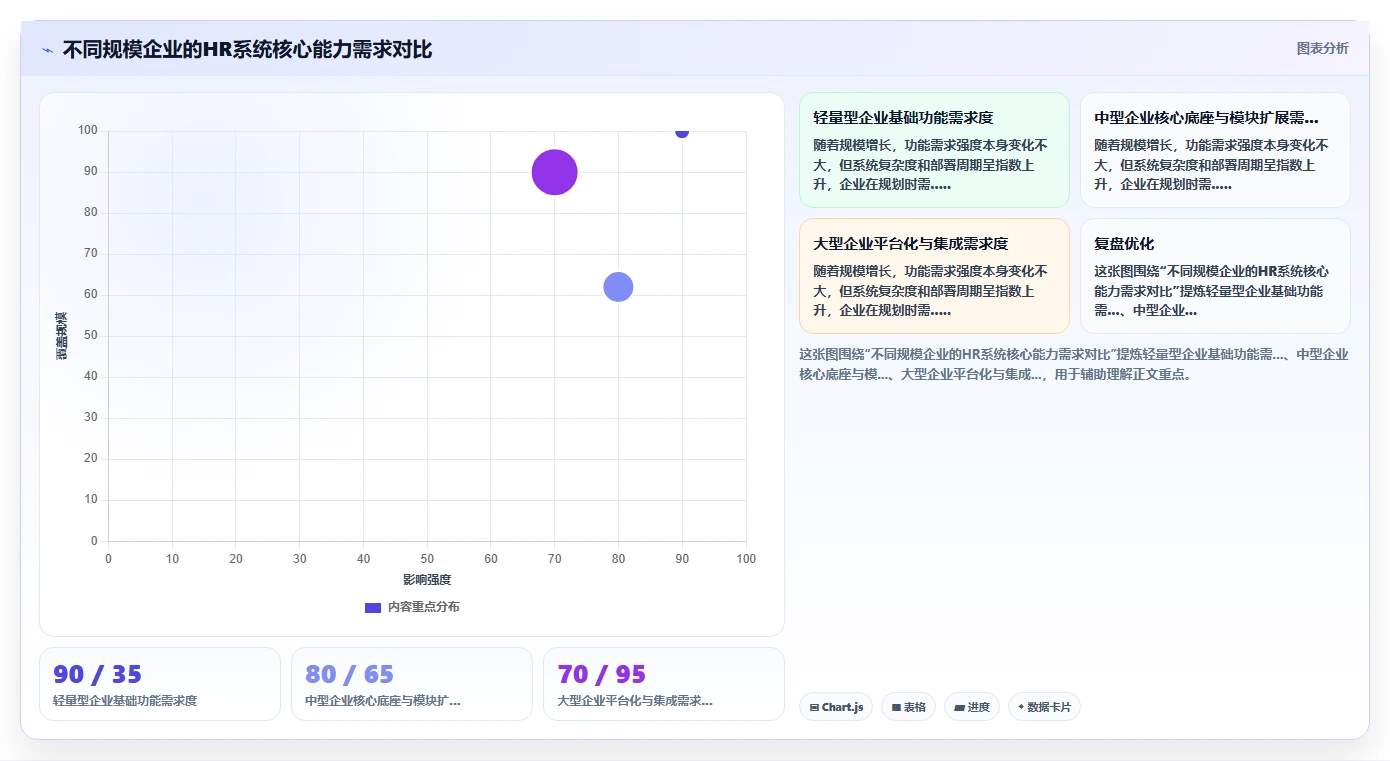The height and width of the screenshot is (761, 1390).
Task: Click the 进度 tag
Action: (972, 707)
